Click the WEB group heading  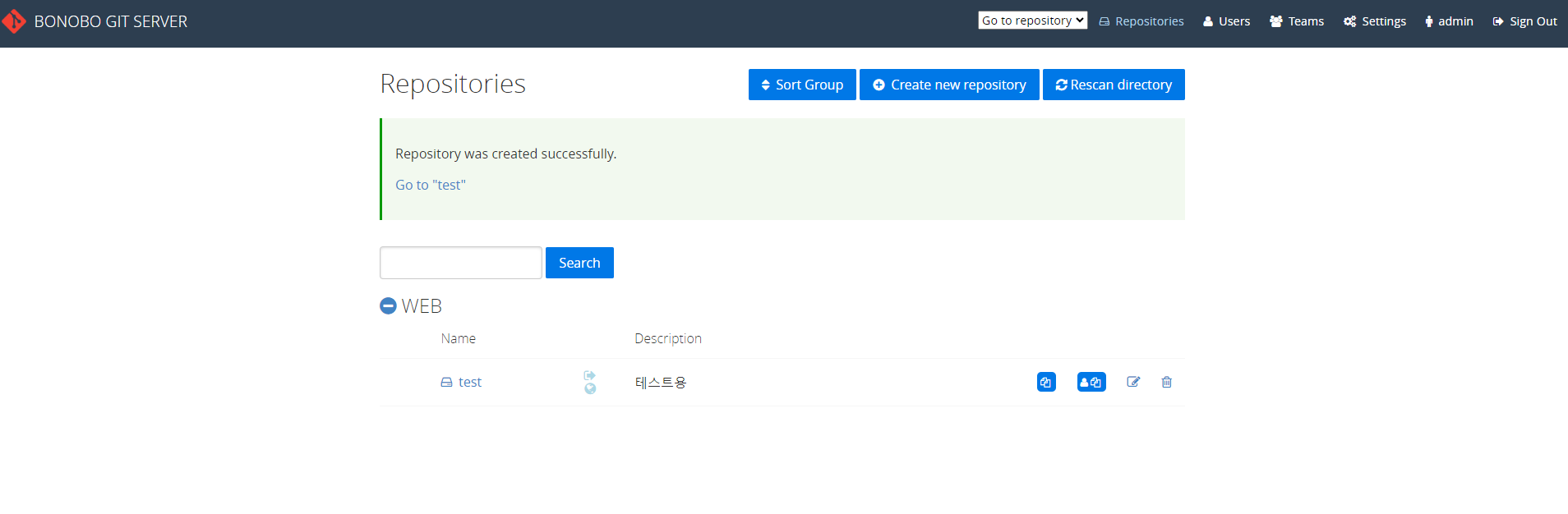coord(422,306)
